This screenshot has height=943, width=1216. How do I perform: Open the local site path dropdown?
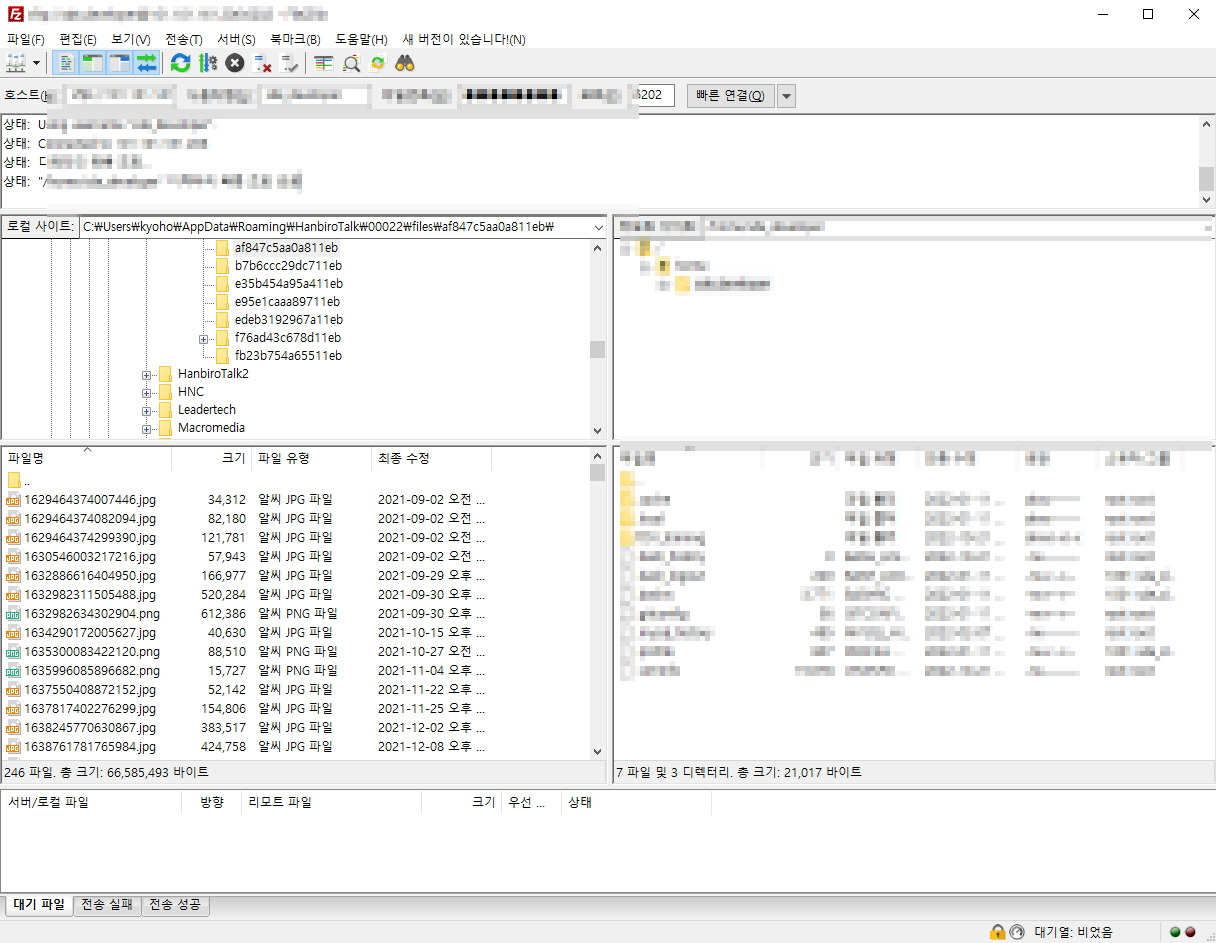(x=598, y=227)
